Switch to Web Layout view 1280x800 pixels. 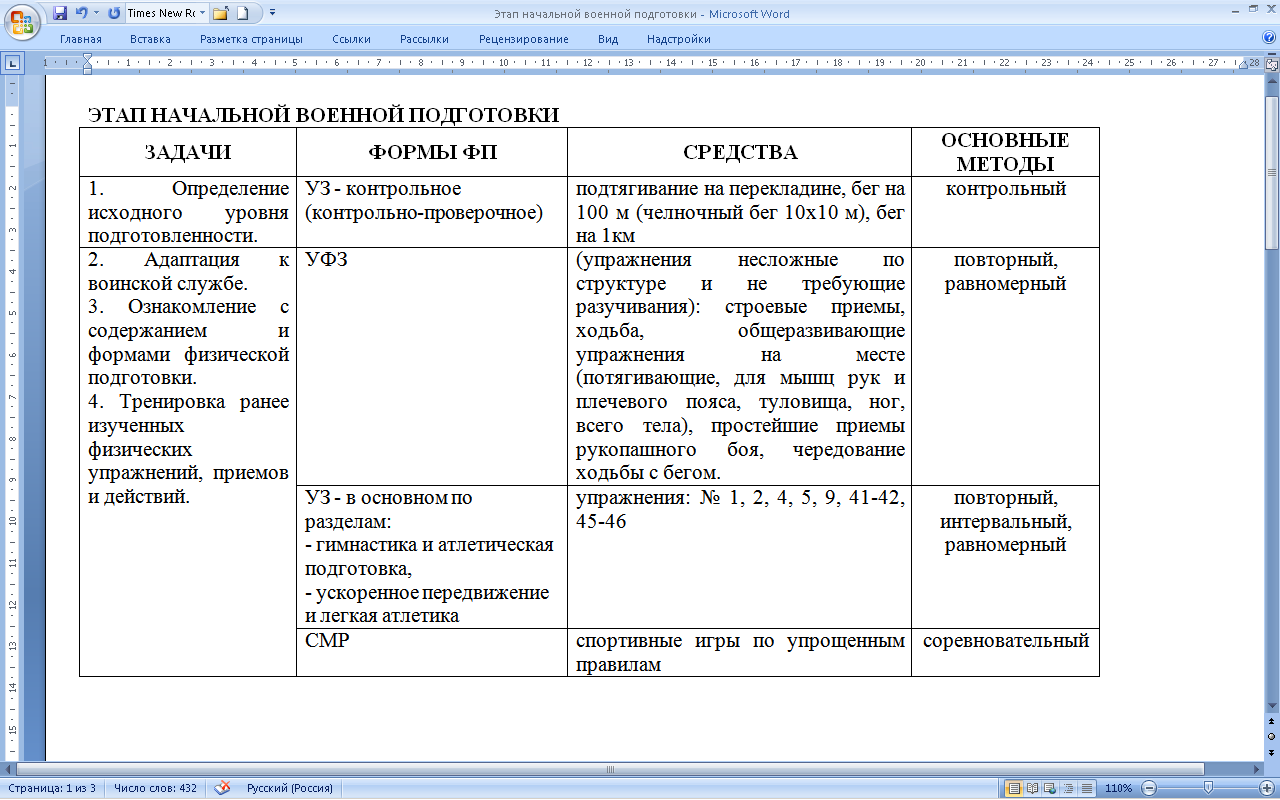coord(1051,788)
